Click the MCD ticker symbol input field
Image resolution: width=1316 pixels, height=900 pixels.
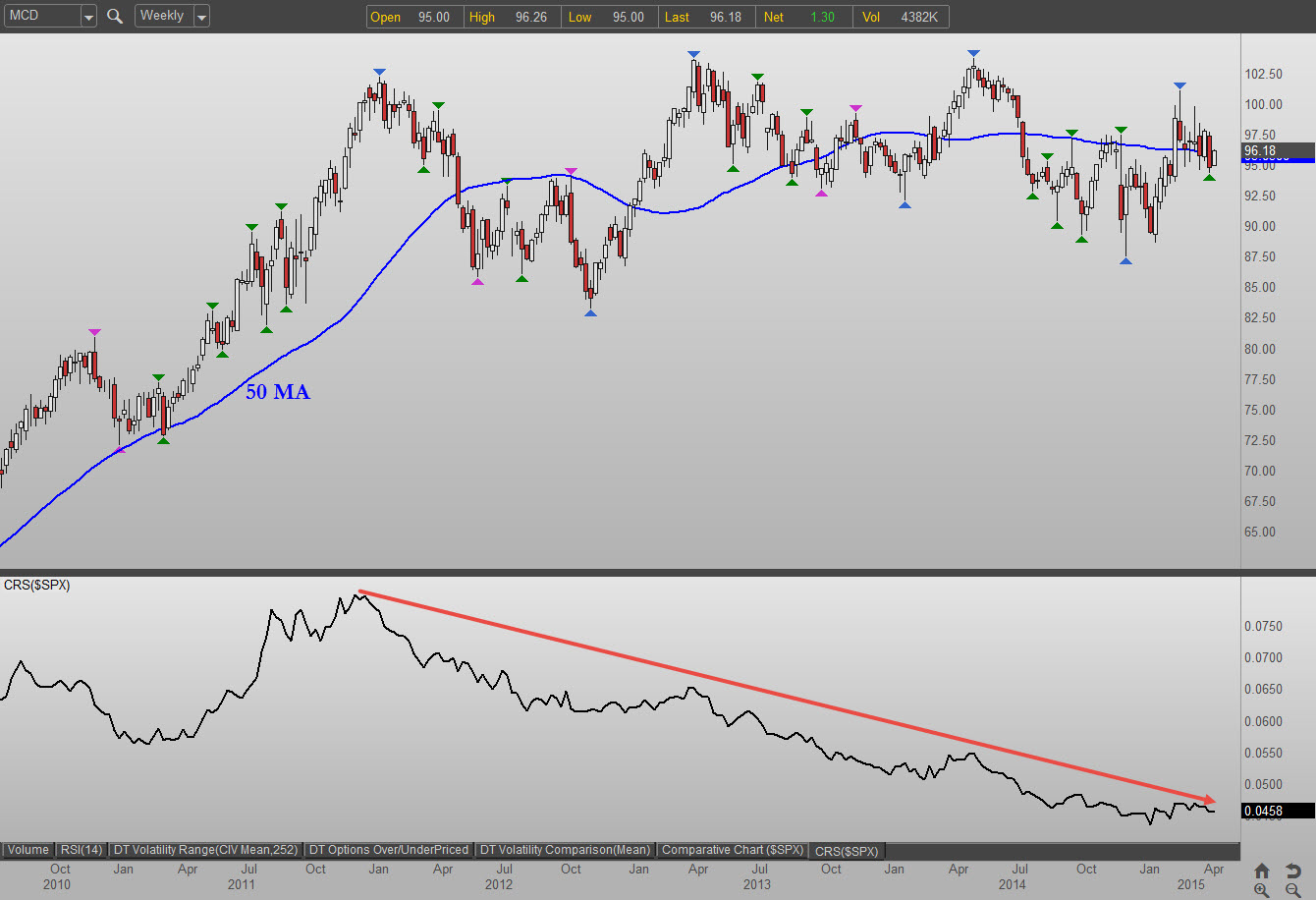[39, 16]
